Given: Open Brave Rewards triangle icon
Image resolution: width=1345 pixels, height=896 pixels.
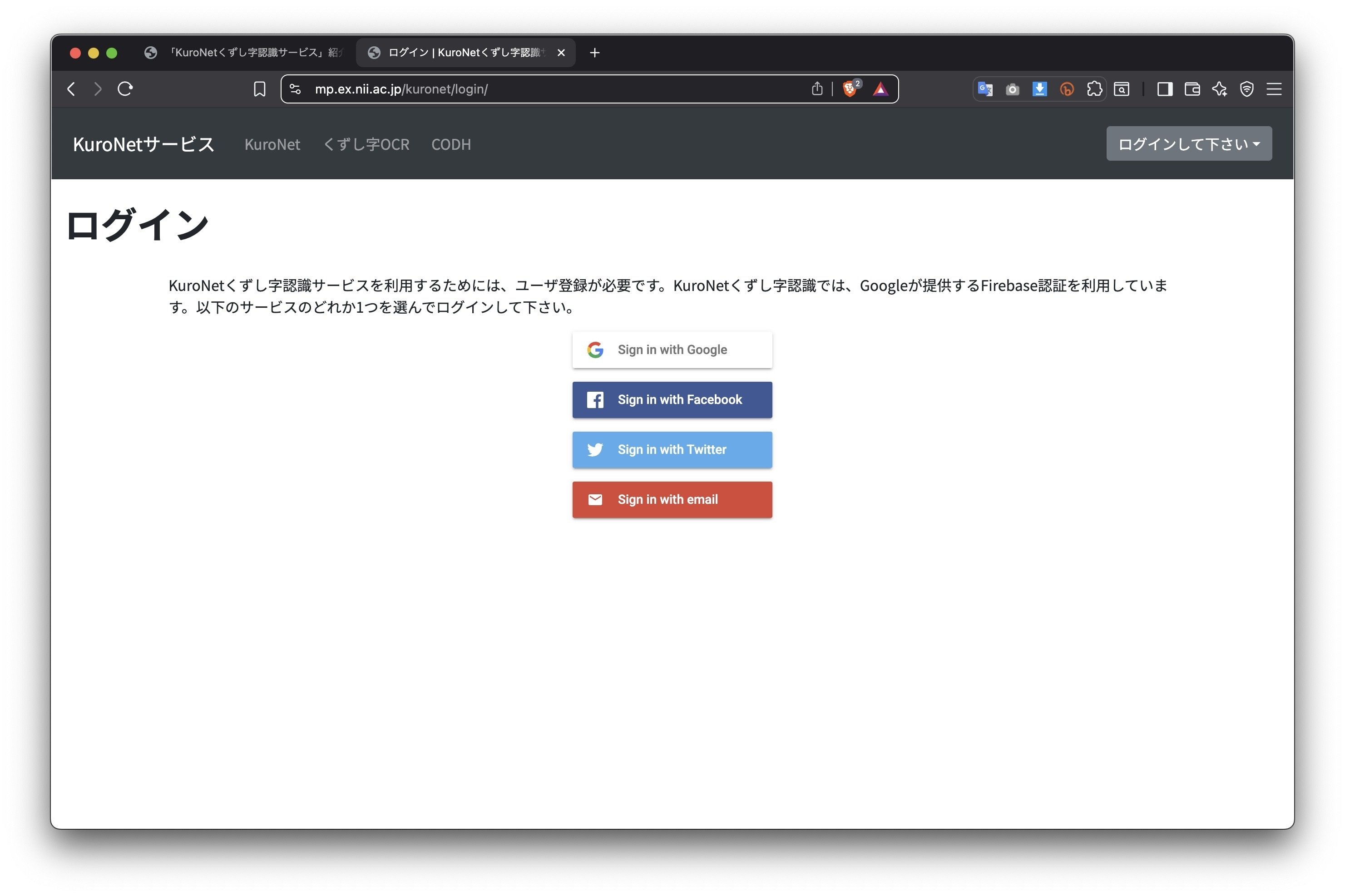Looking at the screenshot, I should 881,89.
